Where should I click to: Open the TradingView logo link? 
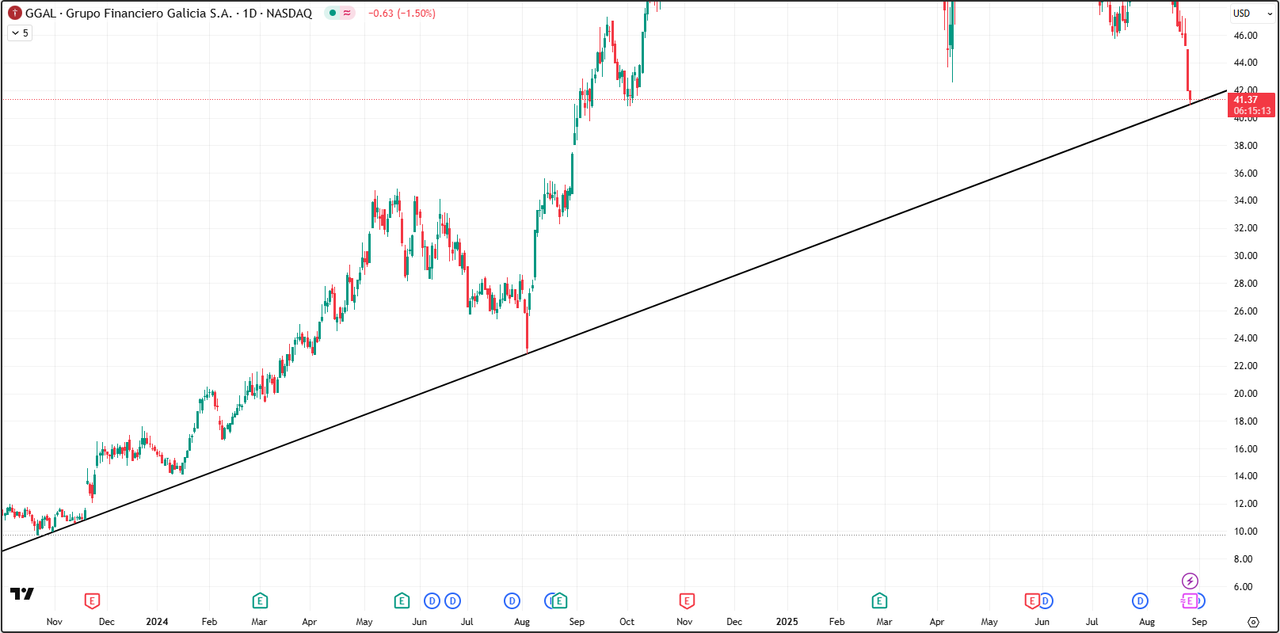(22, 594)
